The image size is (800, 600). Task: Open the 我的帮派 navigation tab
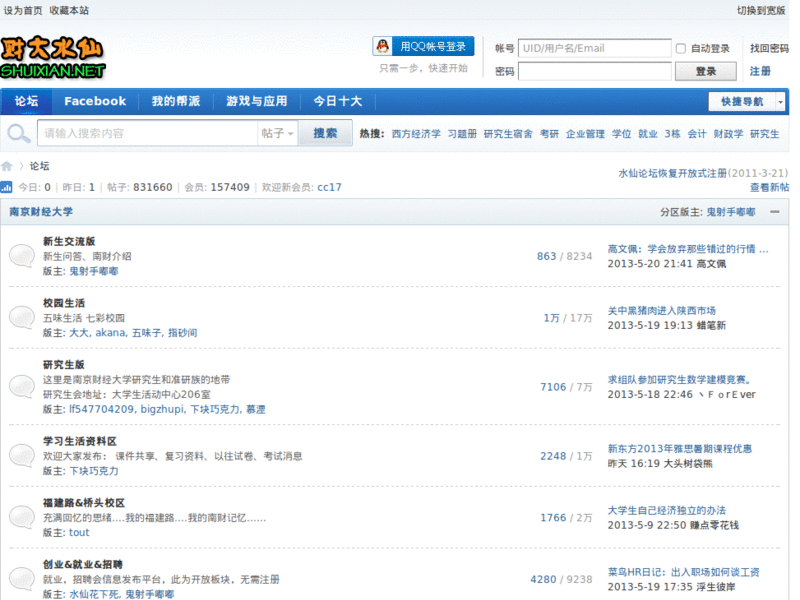(x=176, y=101)
